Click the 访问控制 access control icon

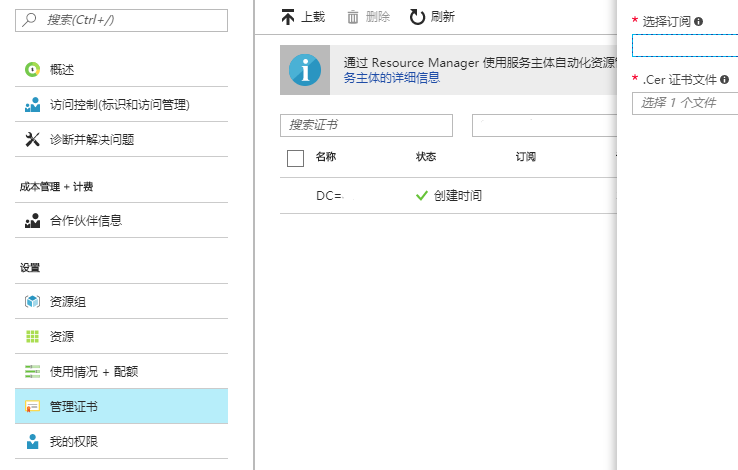32,104
